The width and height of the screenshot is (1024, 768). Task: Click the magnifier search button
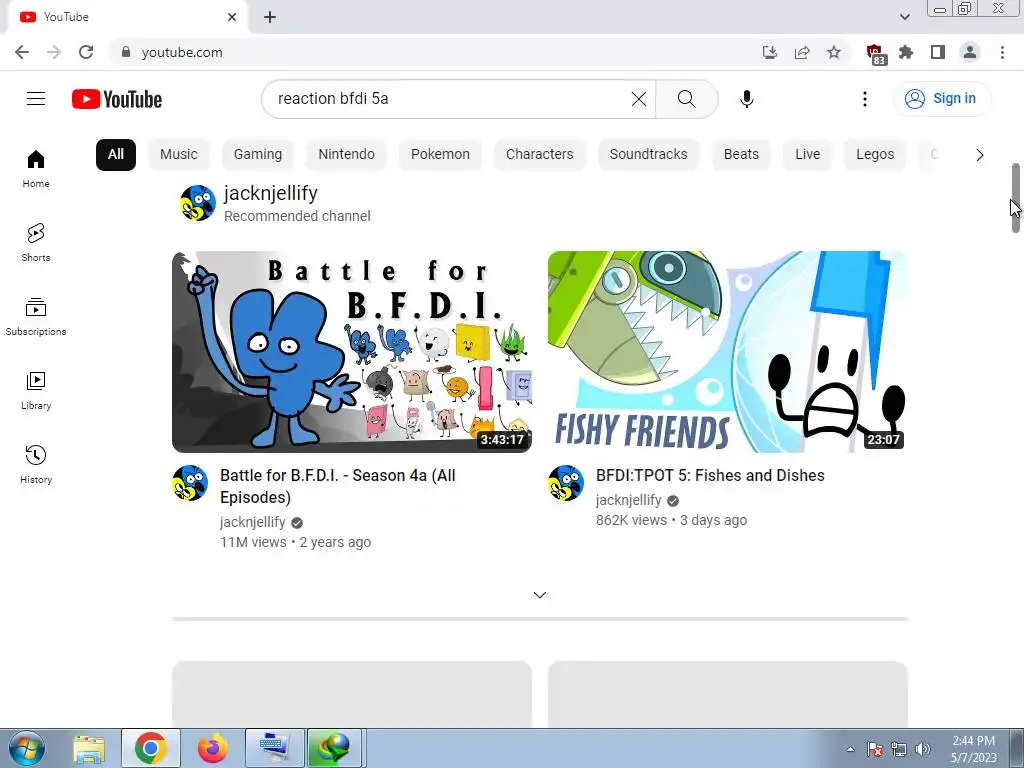pos(686,99)
